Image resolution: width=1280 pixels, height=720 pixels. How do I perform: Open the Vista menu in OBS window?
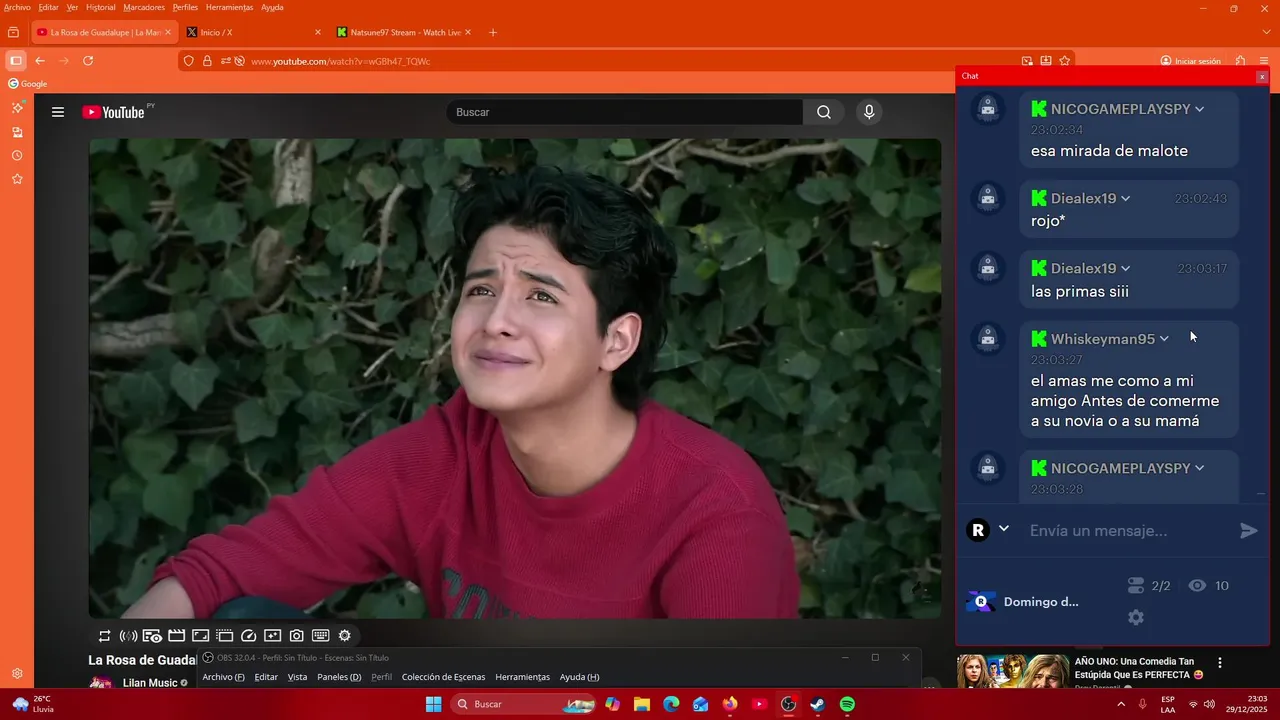[x=297, y=677]
